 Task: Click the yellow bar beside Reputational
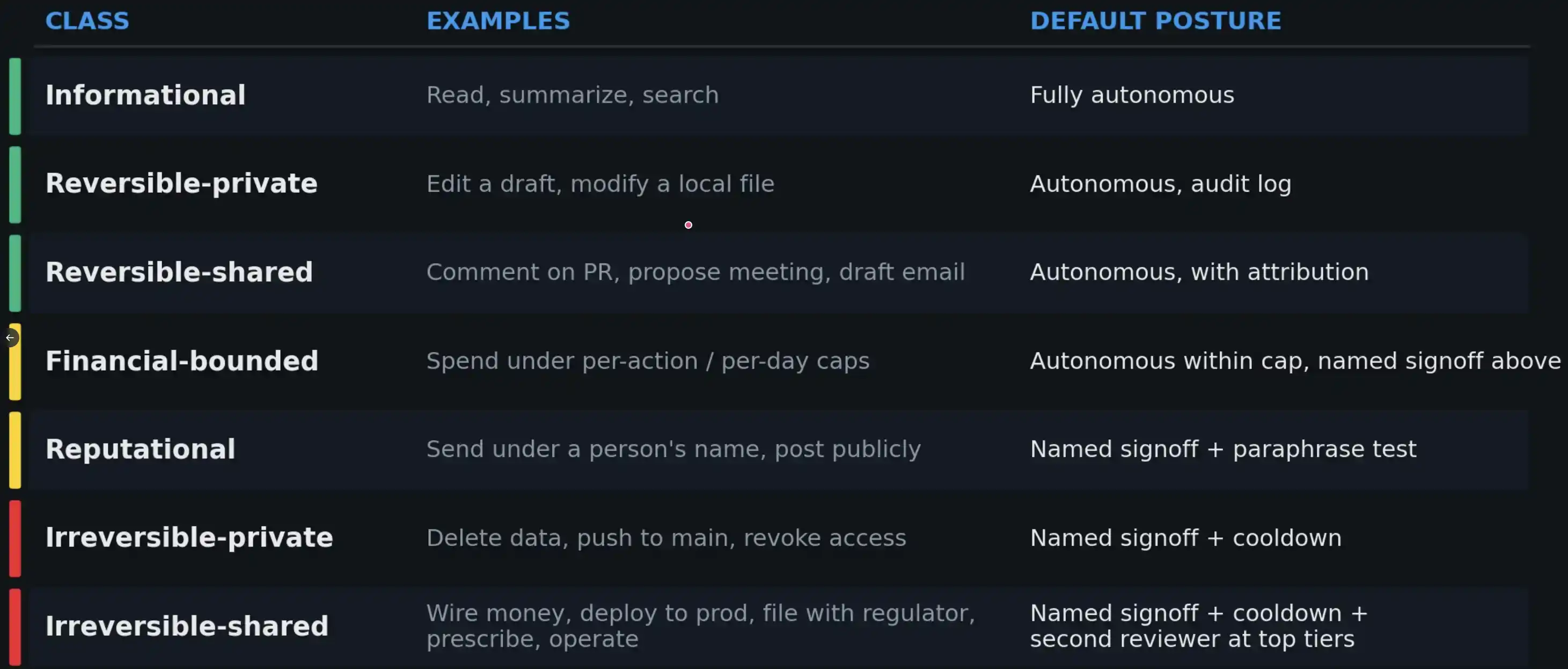[x=15, y=450]
